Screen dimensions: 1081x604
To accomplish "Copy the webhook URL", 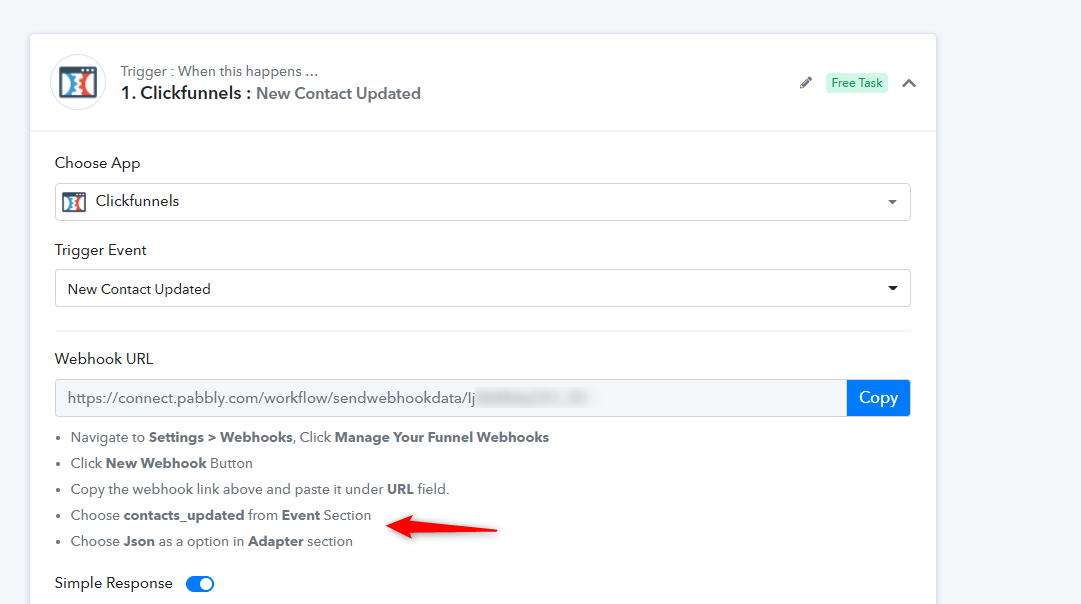I will click(x=878, y=398).
